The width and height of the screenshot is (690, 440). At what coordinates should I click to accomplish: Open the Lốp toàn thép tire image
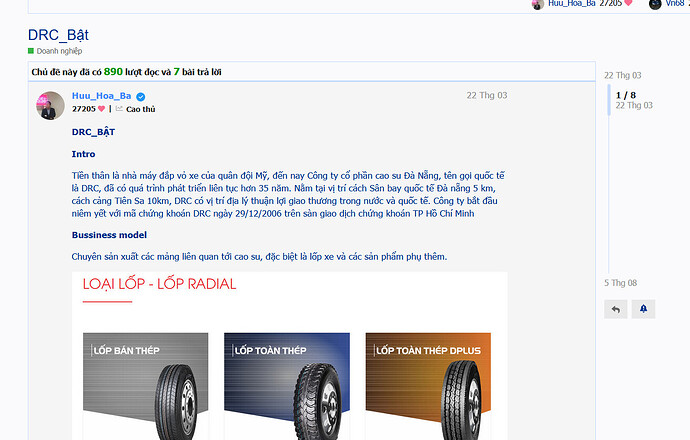(287, 386)
